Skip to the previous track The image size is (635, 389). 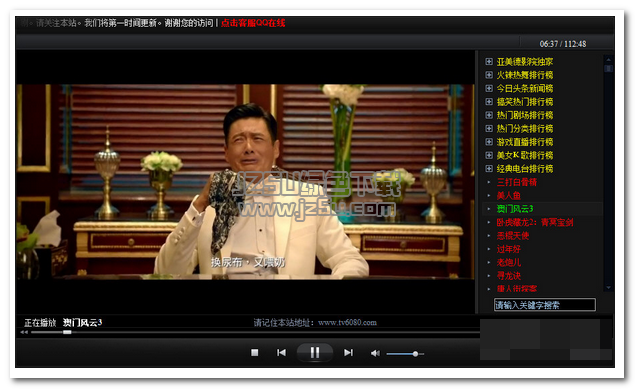[281, 353]
